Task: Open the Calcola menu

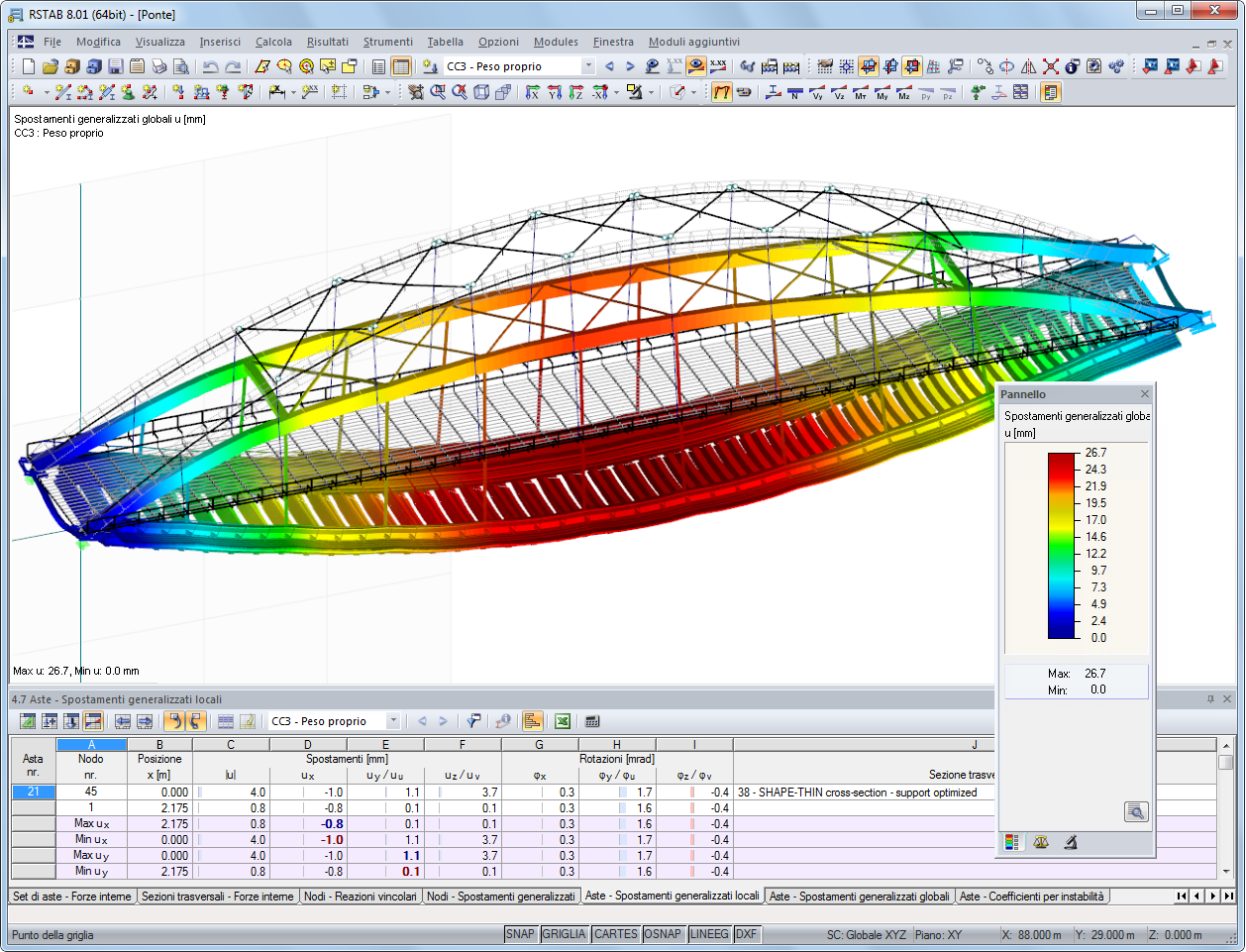Action: pos(273,42)
